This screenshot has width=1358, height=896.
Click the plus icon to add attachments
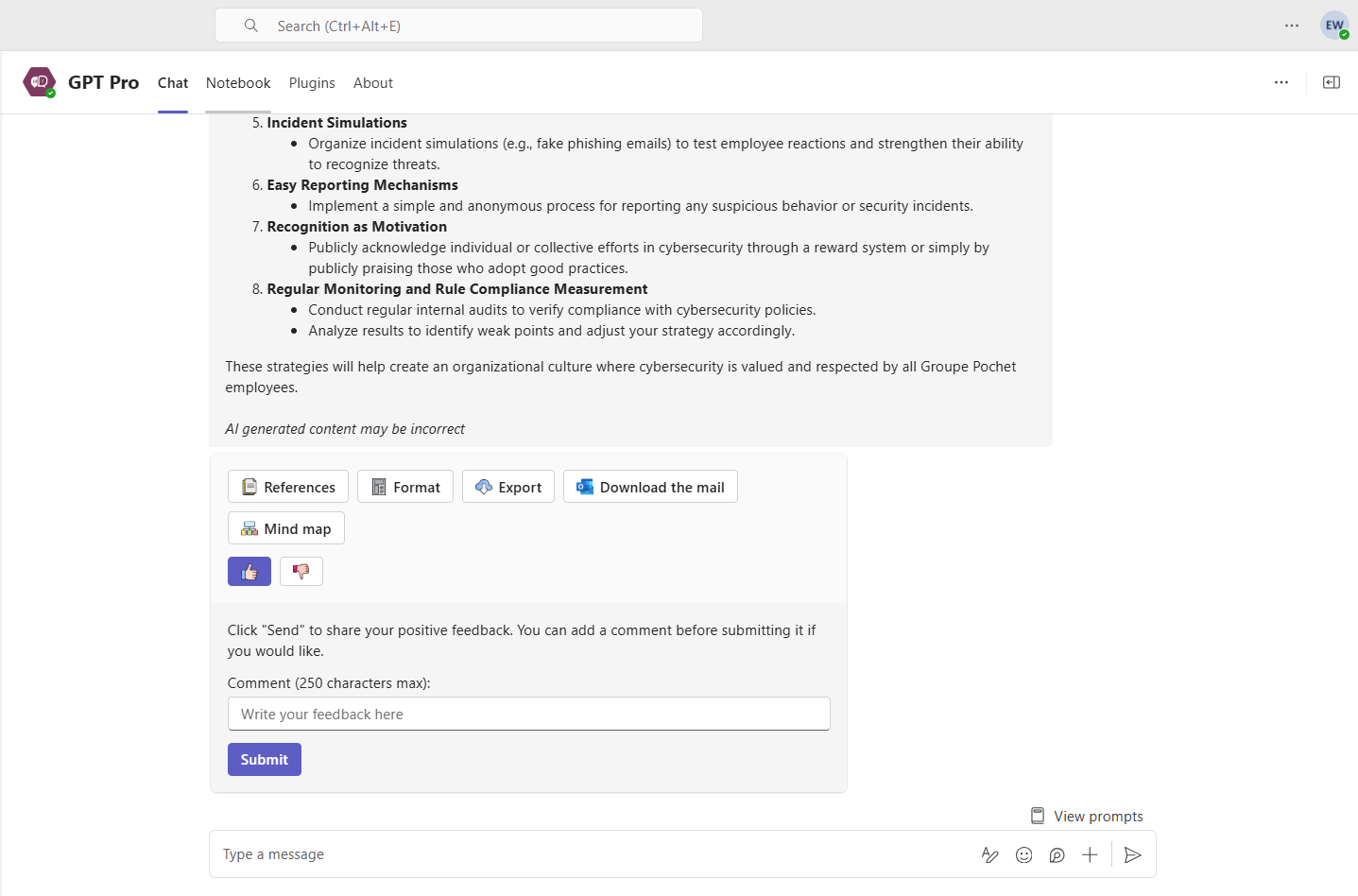pyautogui.click(x=1089, y=854)
